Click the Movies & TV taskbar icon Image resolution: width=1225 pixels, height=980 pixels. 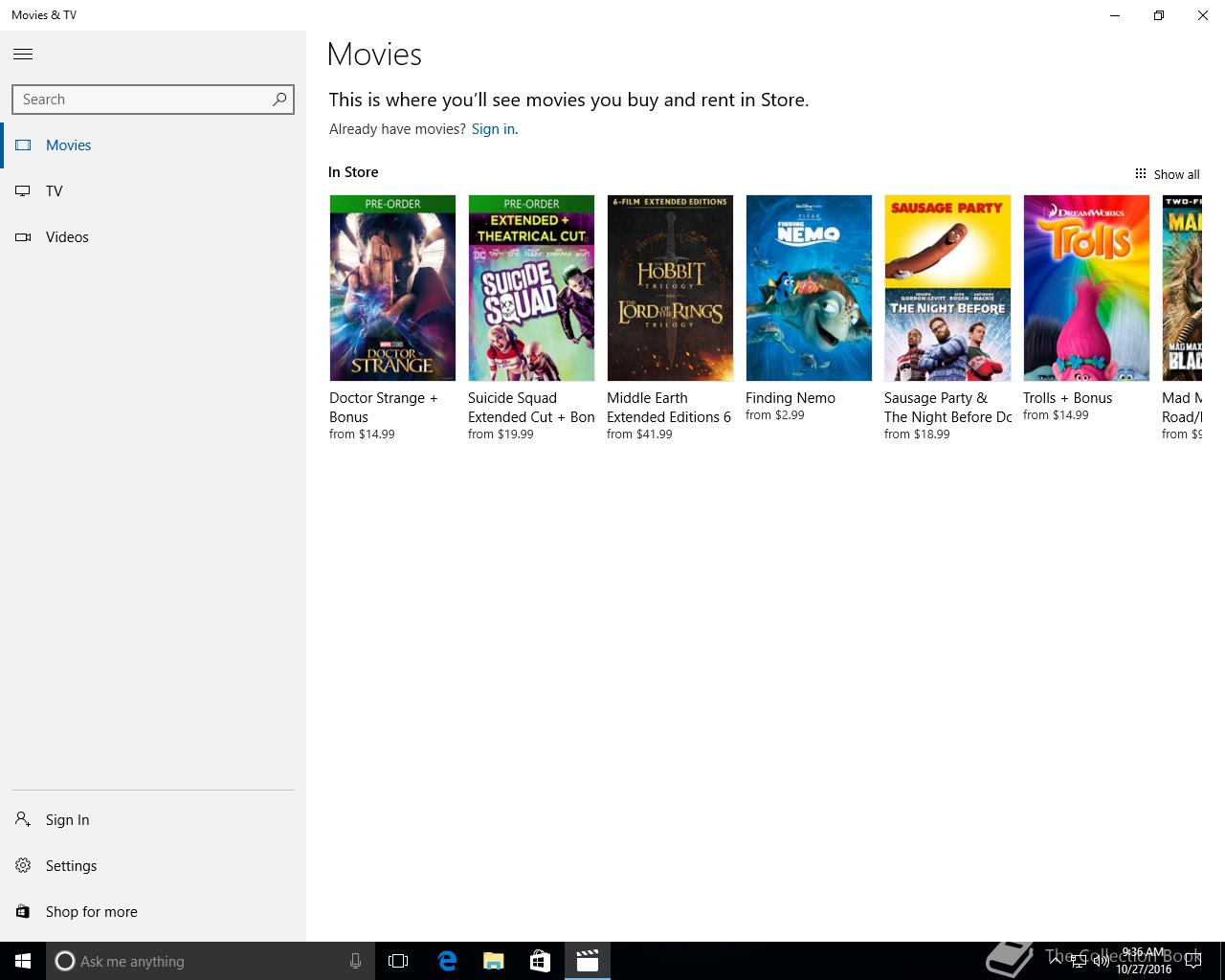[x=587, y=961]
